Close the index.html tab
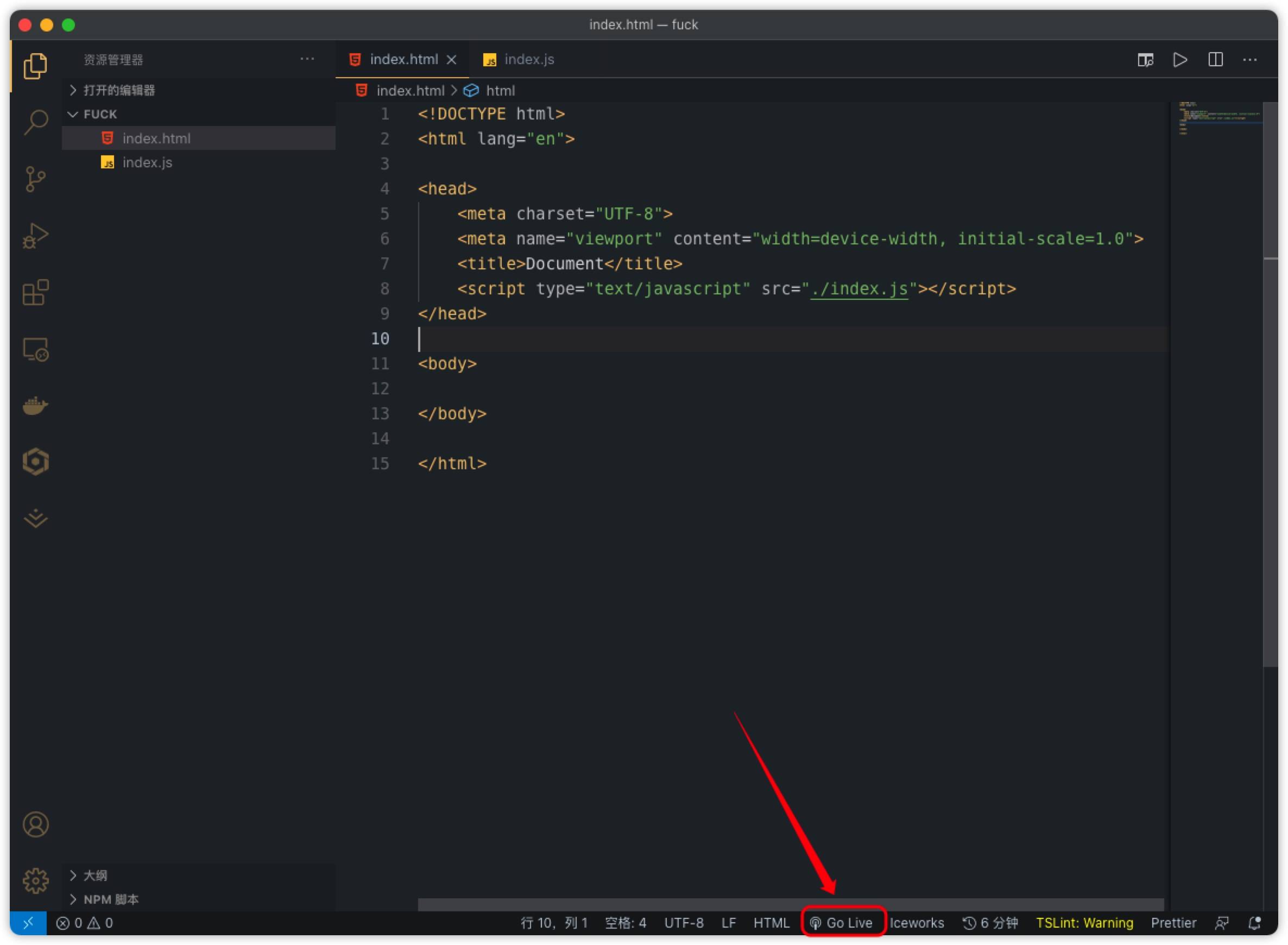The width and height of the screenshot is (1288, 945). [x=451, y=60]
